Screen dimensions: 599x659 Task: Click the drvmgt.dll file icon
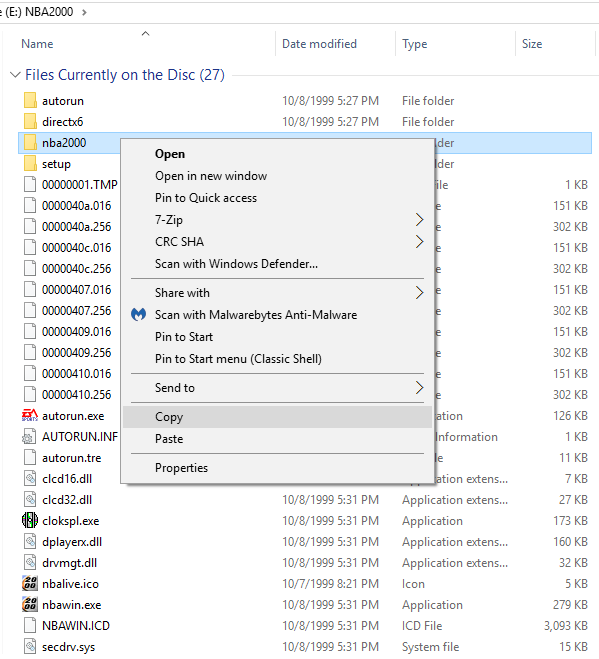[x=30, y=563]
